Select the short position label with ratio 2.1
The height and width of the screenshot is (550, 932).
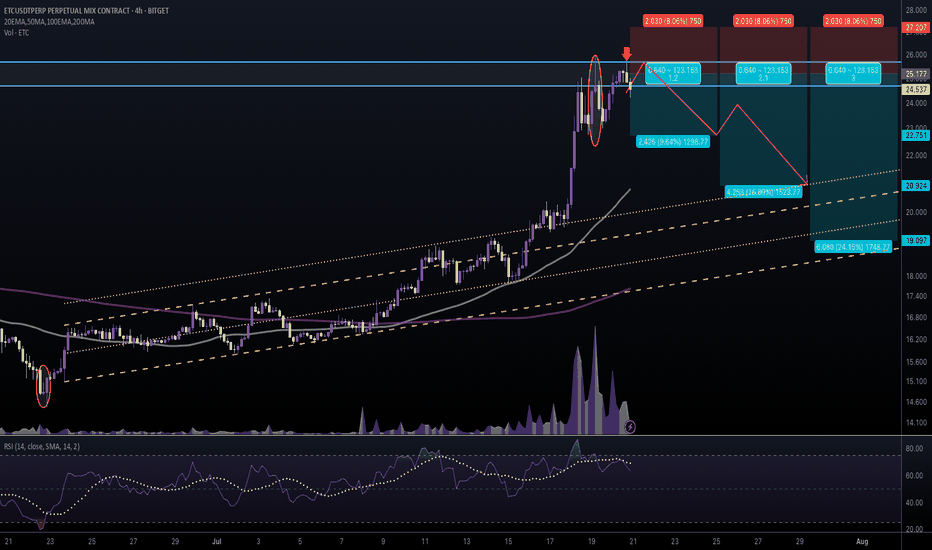pos(763,74)
